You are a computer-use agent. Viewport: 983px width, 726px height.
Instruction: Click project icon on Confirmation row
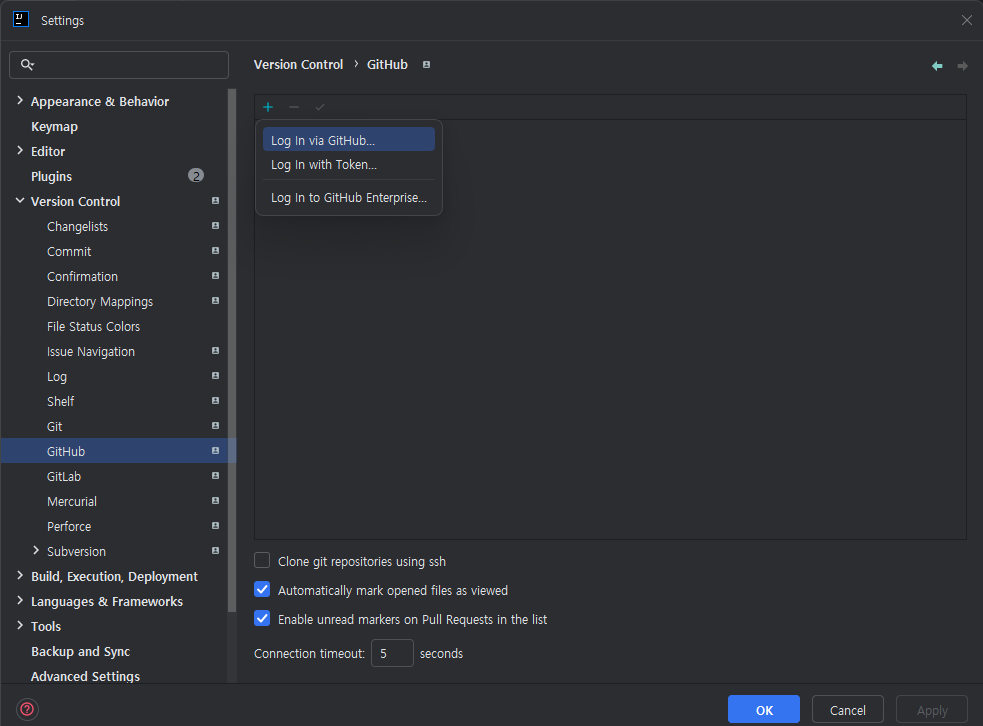pos(216,276)
